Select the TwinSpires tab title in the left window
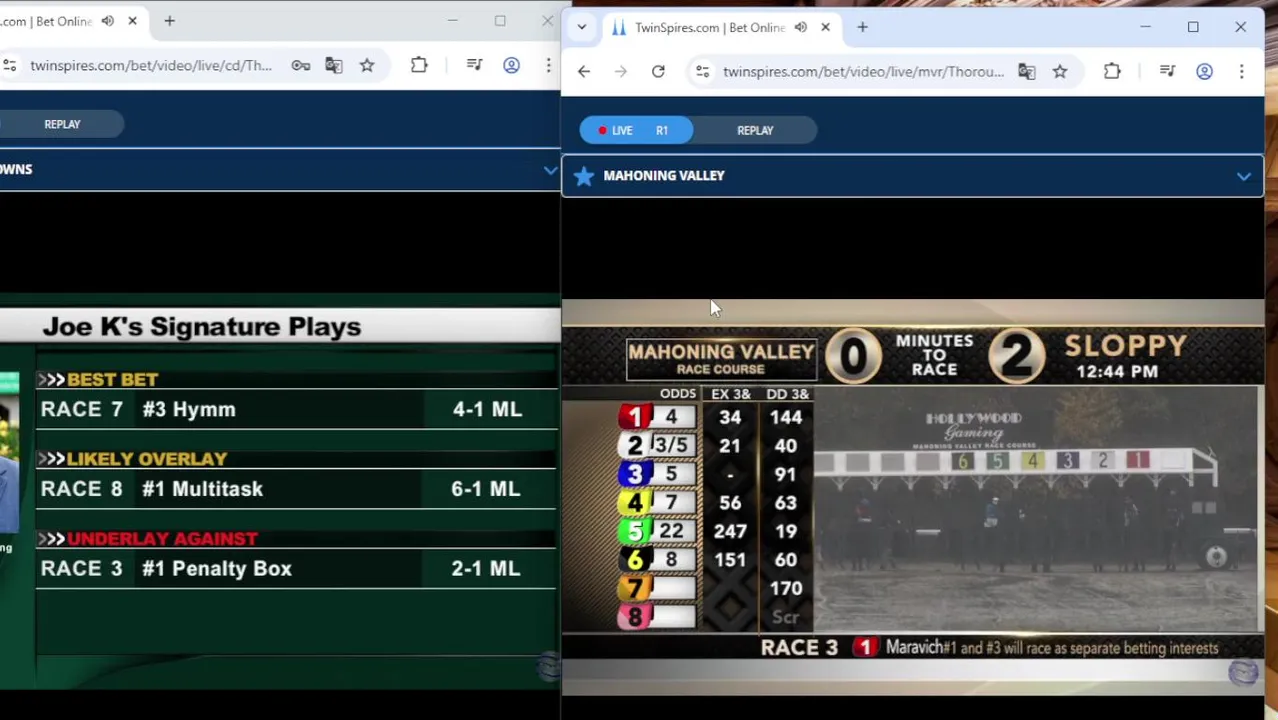Screen dimensions: 1278x720 tap(46, 21)
